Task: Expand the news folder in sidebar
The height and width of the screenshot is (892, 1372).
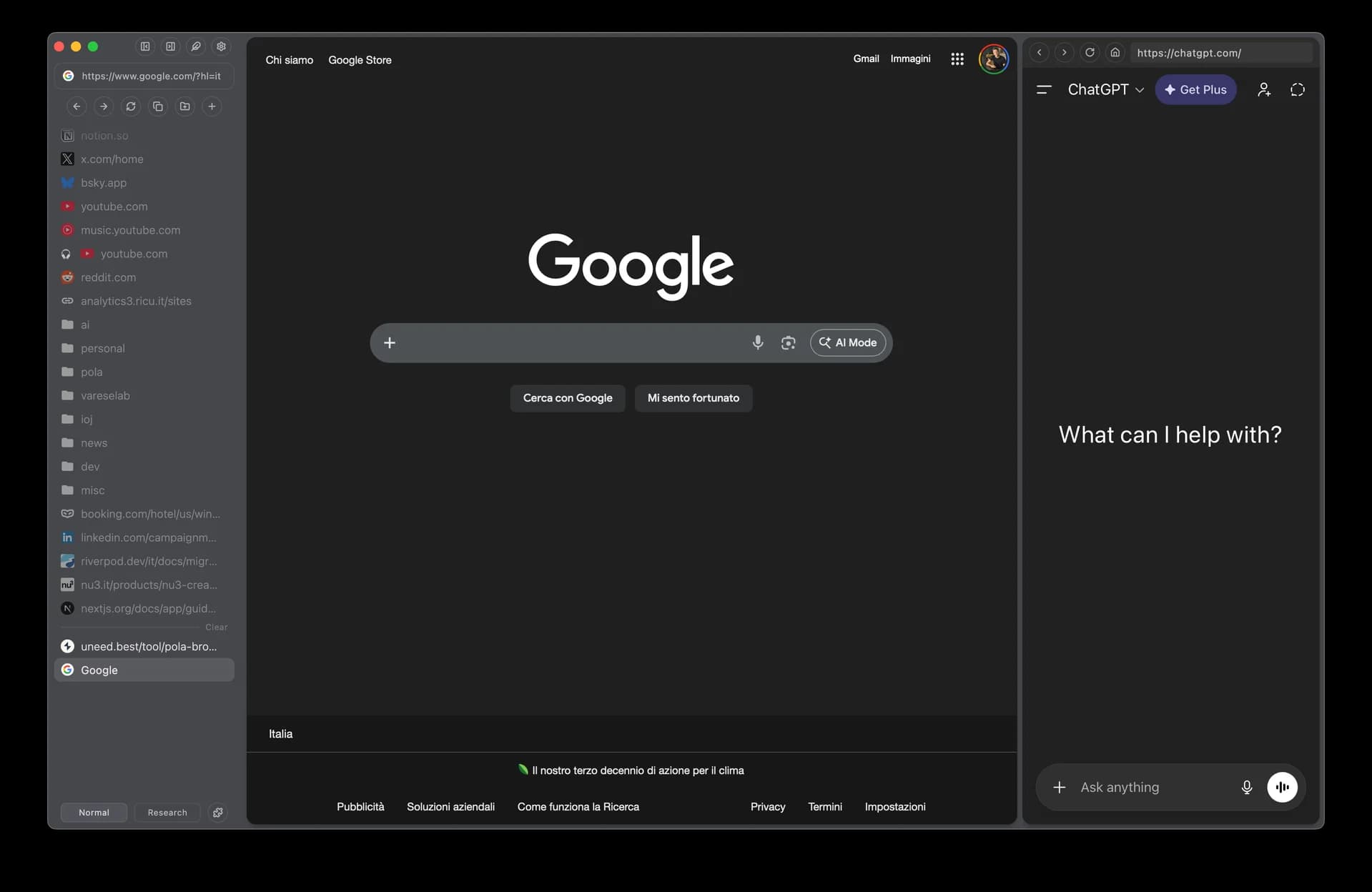Action: coord(94,442)
